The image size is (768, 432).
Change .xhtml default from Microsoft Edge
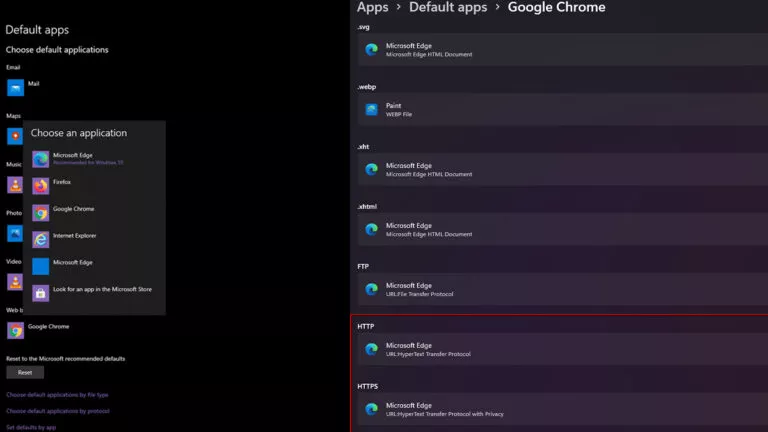[x=563, y=229]
